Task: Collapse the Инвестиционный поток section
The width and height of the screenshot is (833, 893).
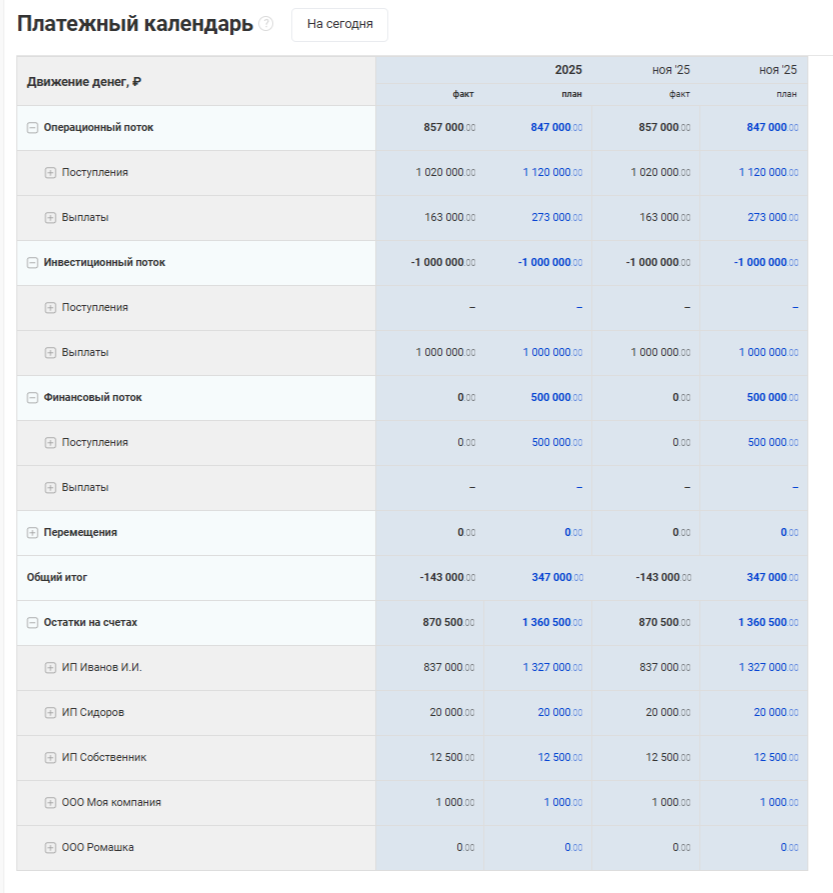Action: click(x=32, y=263)
